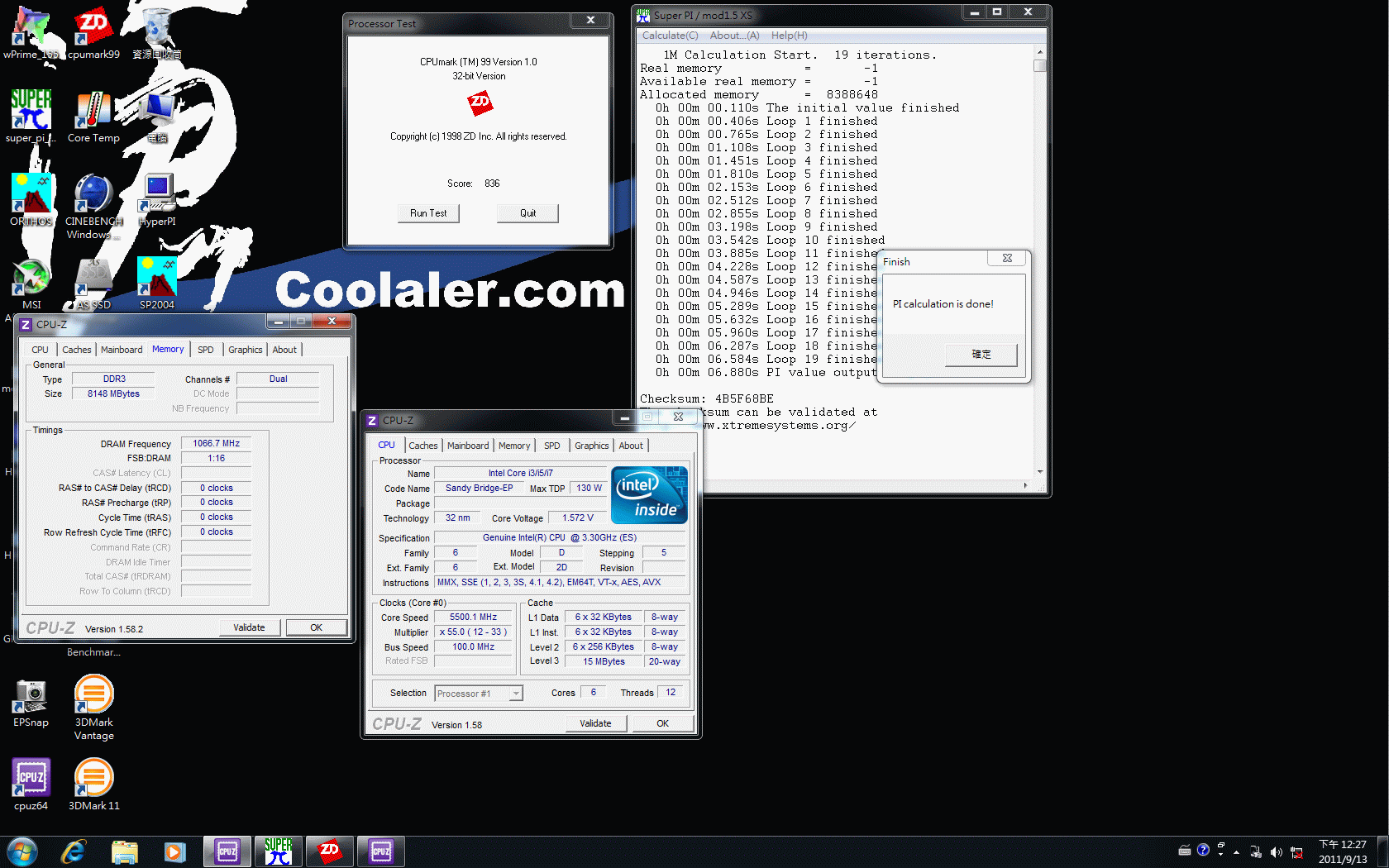Open the Computer desktop icon

tap(156, 117)
